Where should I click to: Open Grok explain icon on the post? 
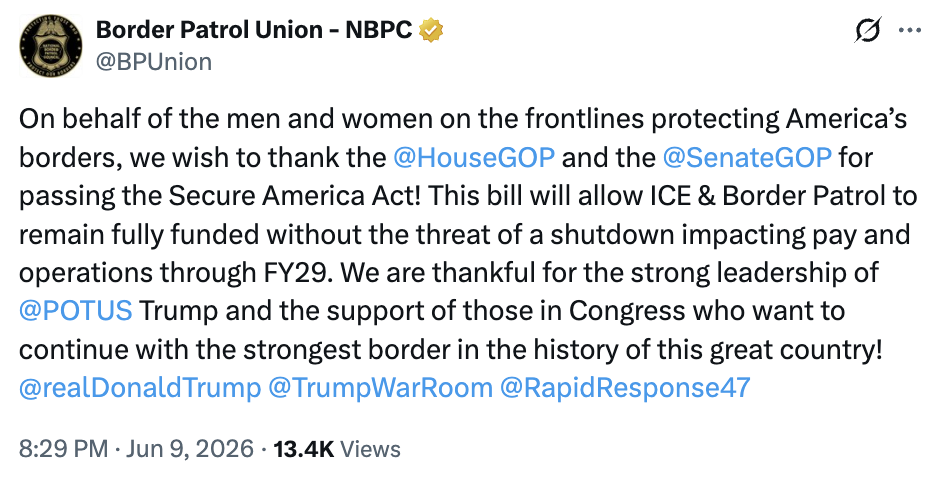point(866,30)
